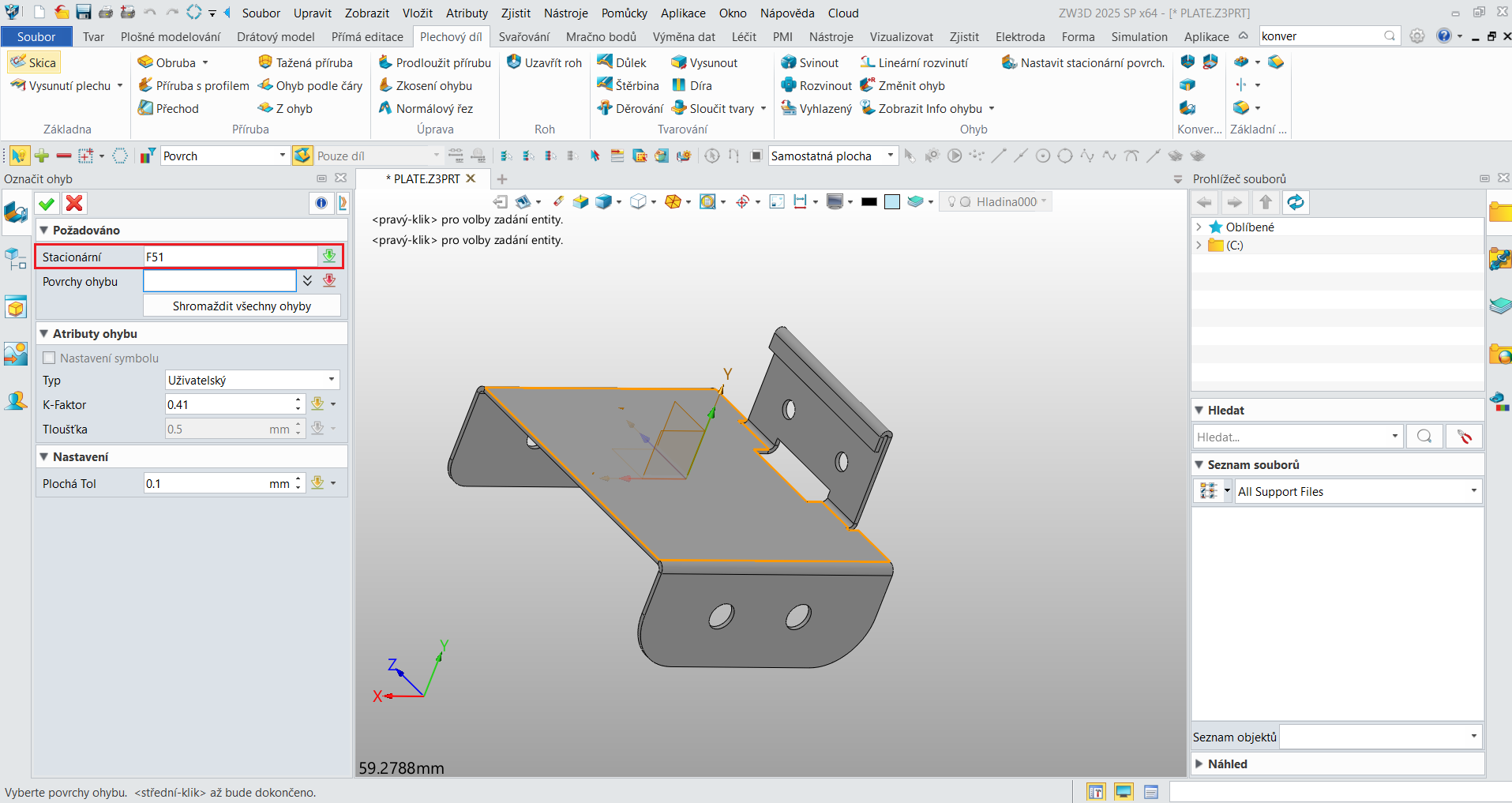Open the Zobrazit menu
The height and width of the screenshot is (803, 1512).
(367, 13)
